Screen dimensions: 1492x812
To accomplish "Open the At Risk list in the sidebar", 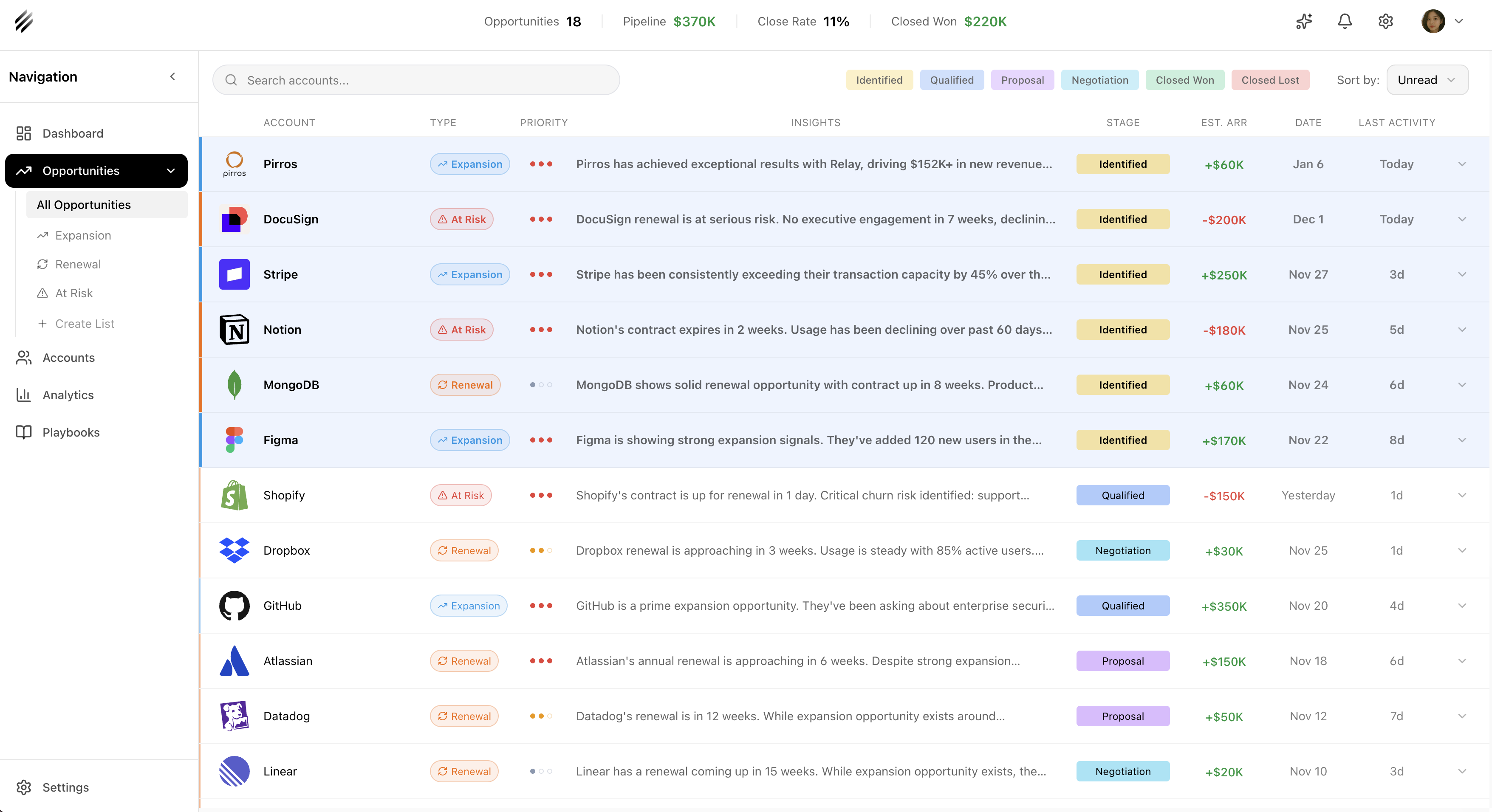I will [73, 293].
